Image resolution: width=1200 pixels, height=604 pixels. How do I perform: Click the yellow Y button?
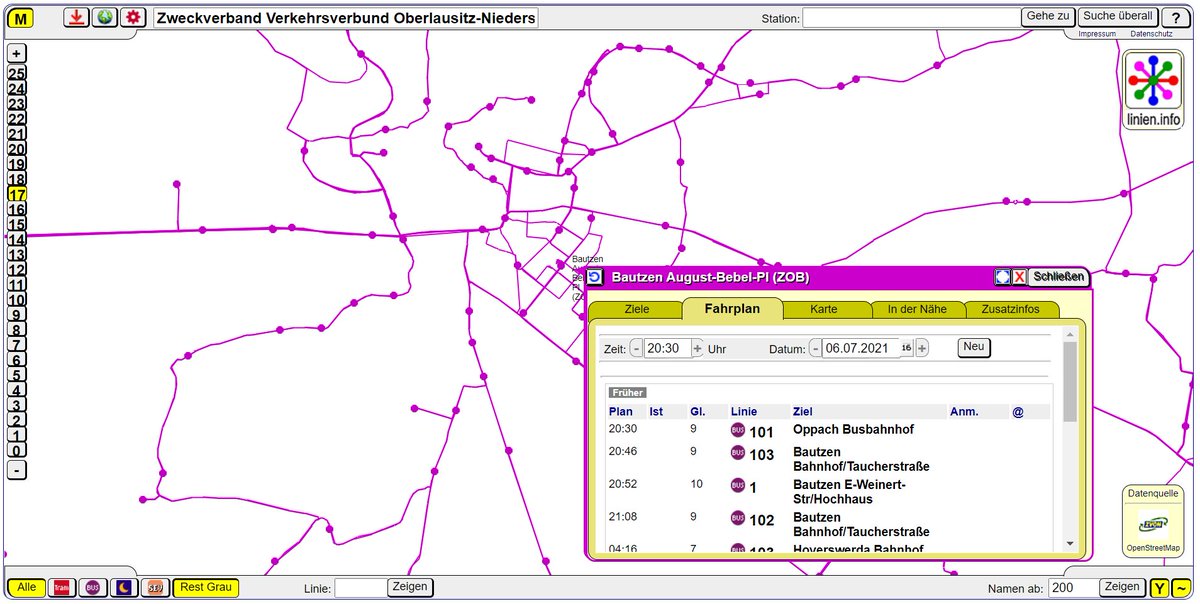(1158, 588)
